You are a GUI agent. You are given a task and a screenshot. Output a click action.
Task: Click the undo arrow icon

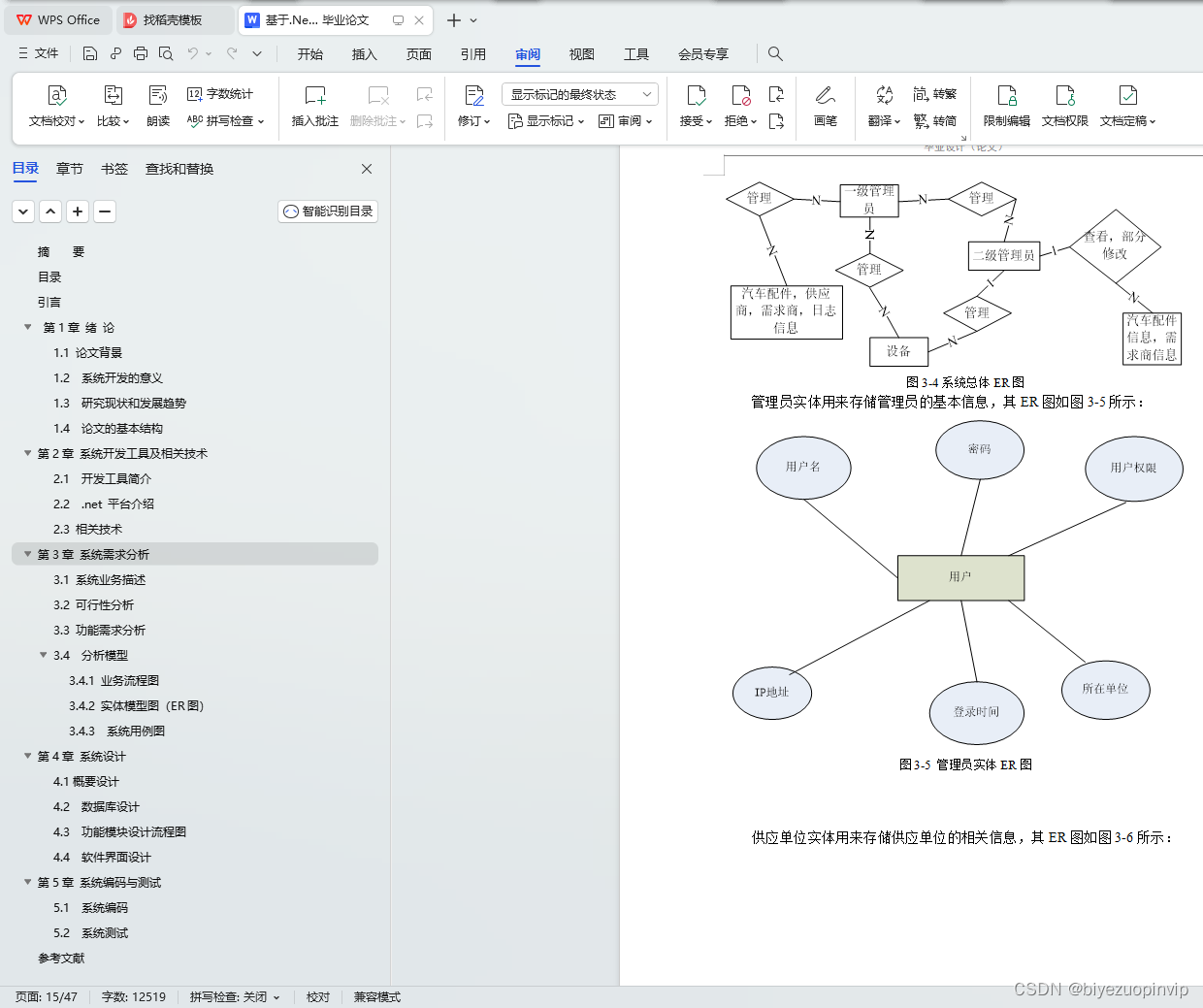[193, 53]
